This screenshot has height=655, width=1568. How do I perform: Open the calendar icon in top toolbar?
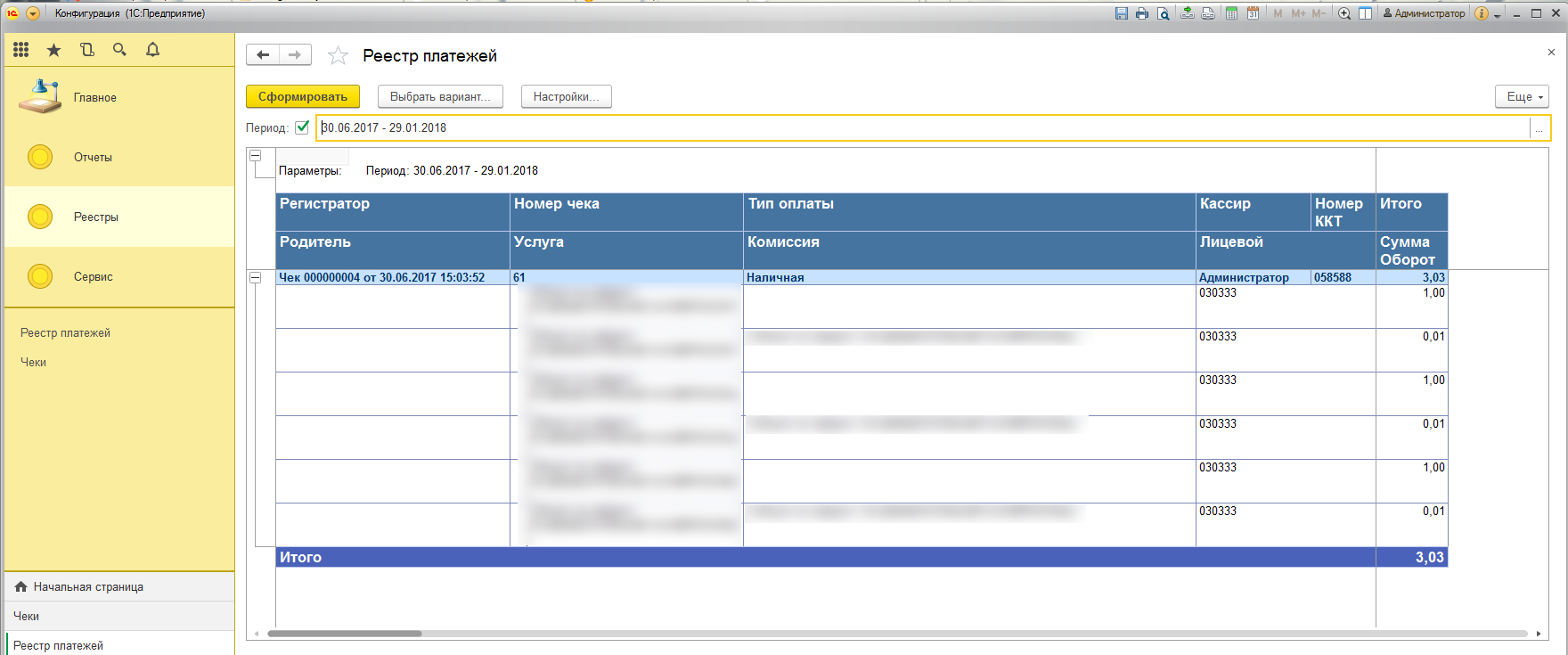click(1253, 13)
